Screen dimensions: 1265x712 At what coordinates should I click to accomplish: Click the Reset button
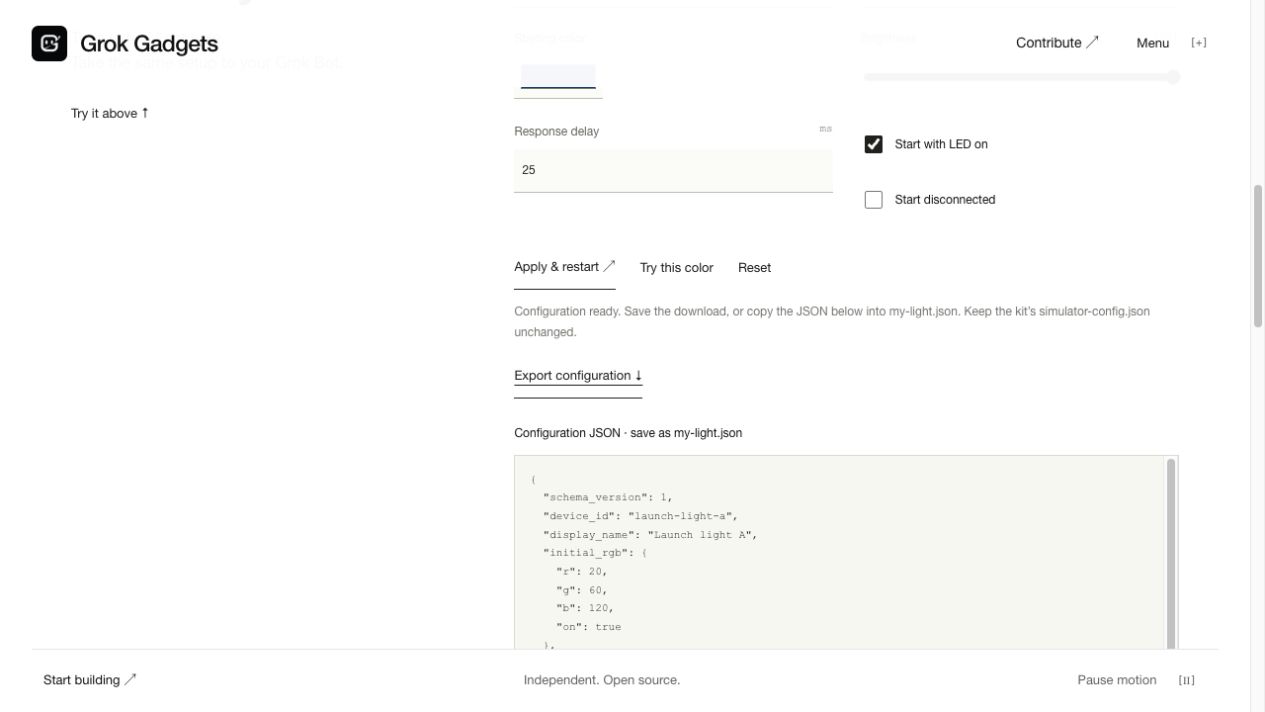click(x=754, y=268)
